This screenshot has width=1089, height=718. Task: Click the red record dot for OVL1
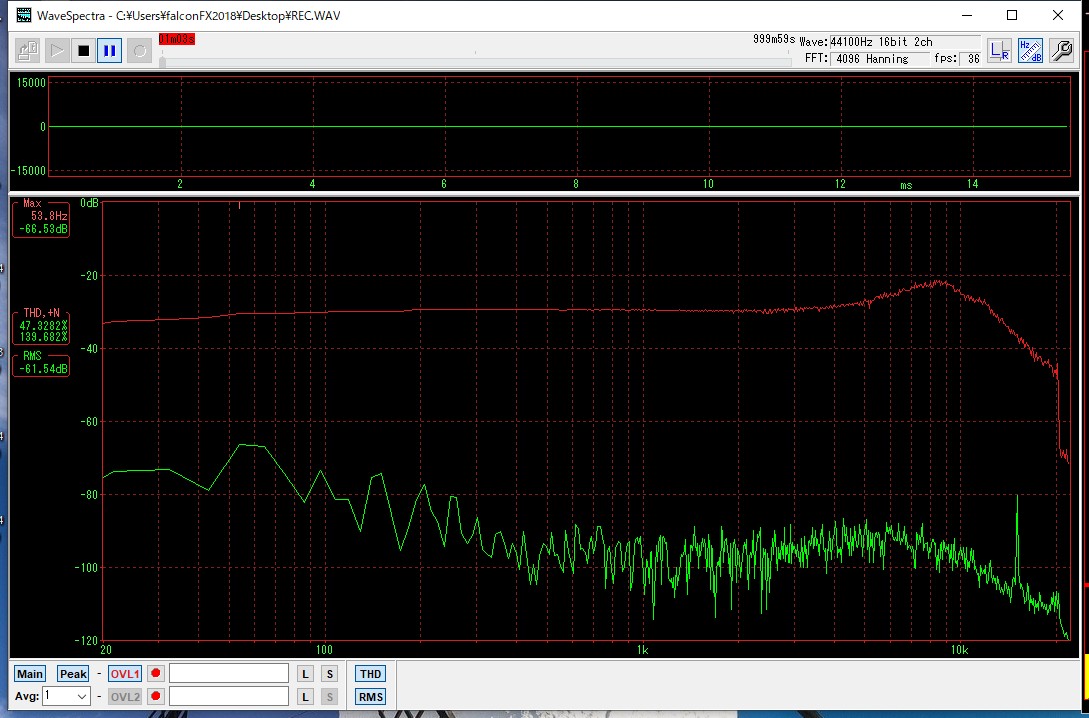pyautogui.click(x=156, y=674)
